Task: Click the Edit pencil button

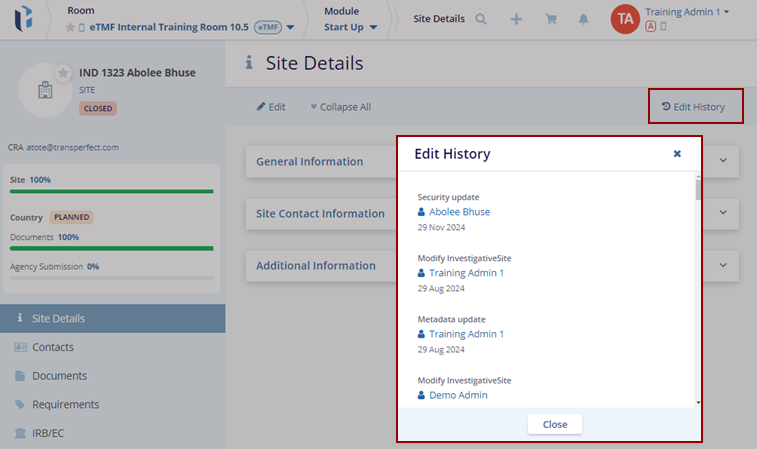Action: pyautogui.click(x=271, y=107)
